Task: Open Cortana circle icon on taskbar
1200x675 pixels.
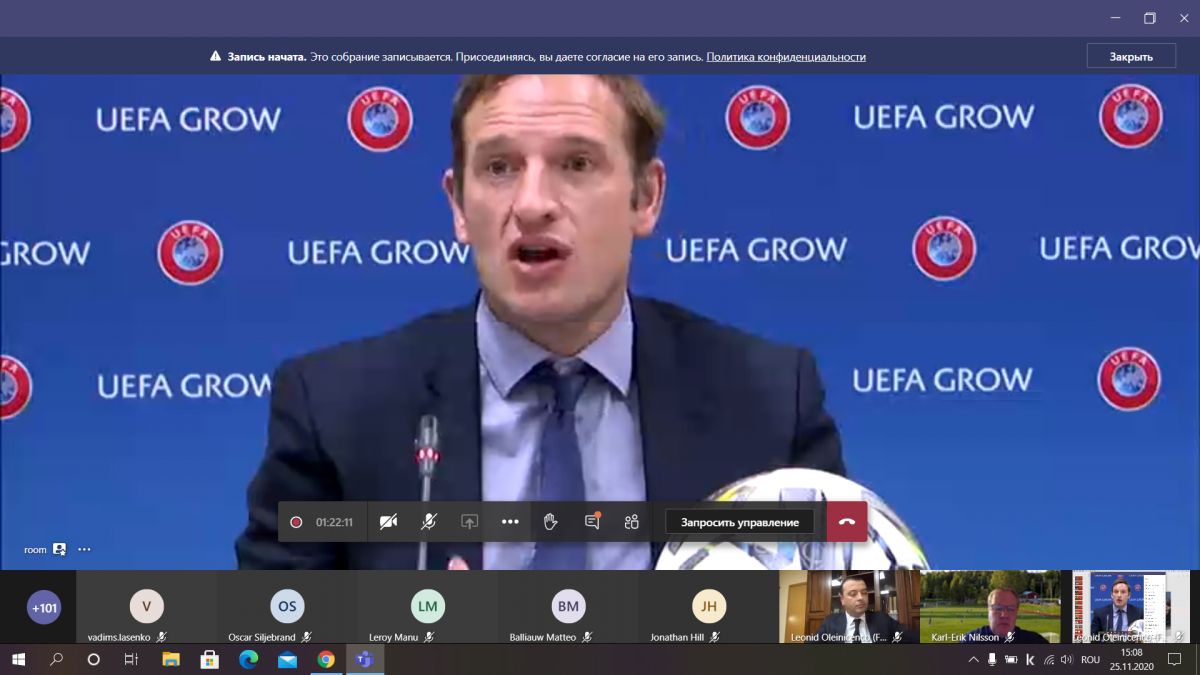Action: [x=94, y=659]
